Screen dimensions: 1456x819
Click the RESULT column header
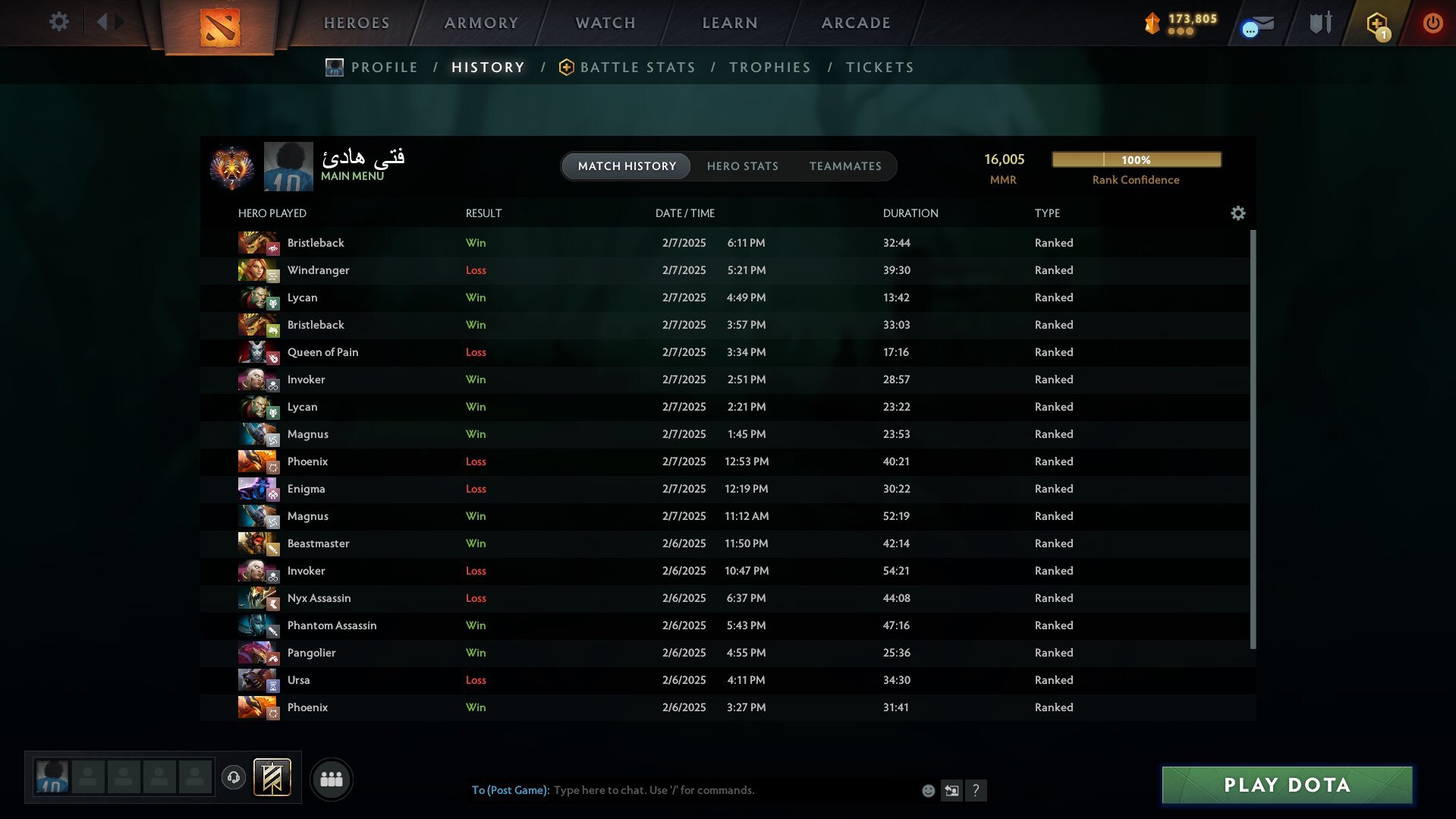click(x=483, y=213)
